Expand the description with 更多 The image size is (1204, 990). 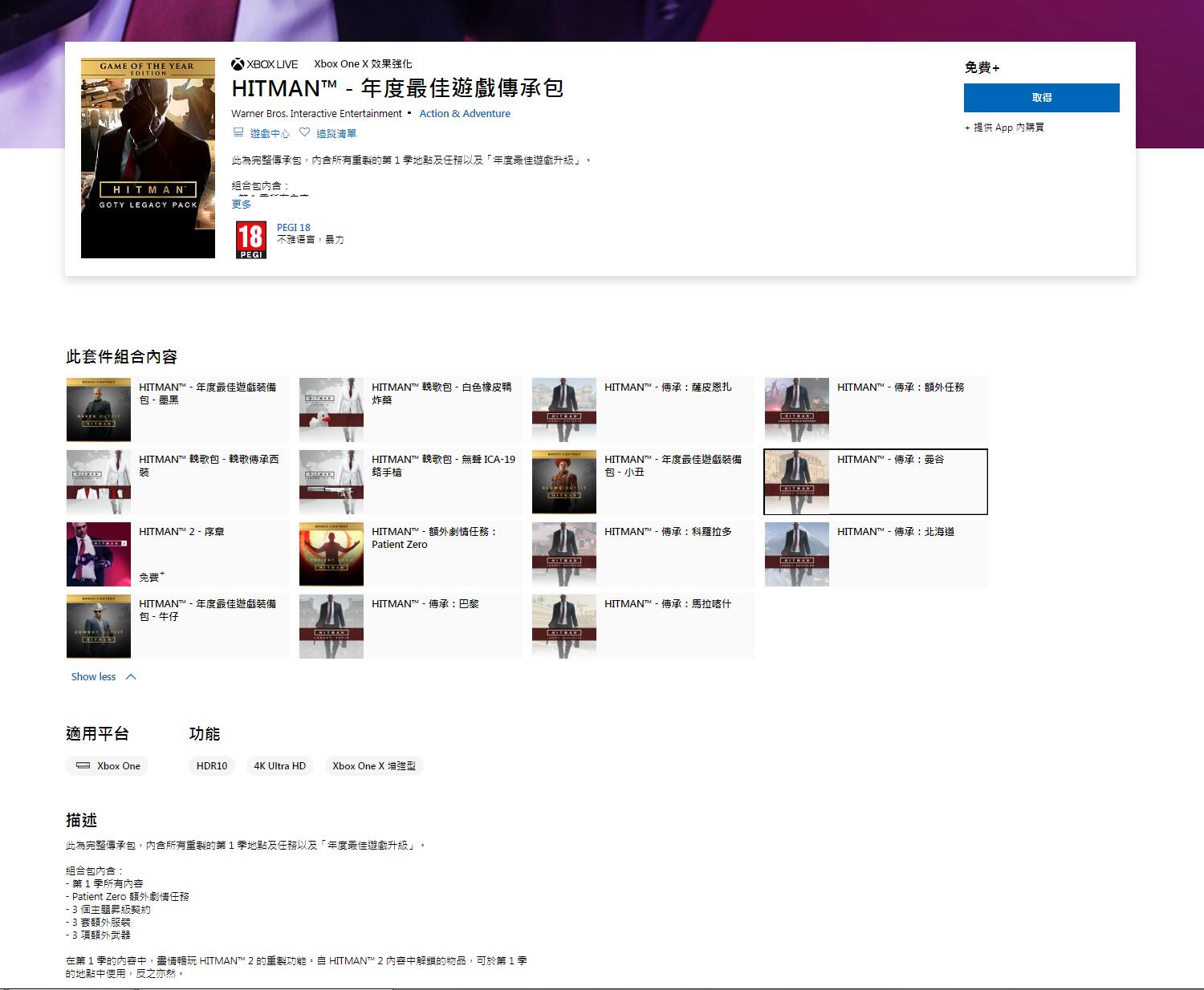coord(242,205)
